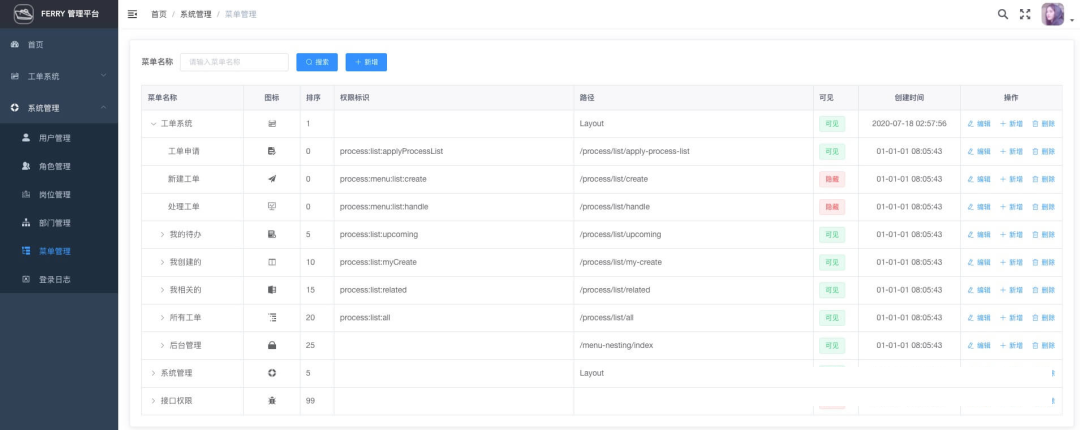
Task: Click the chart icon in 工单系统 row
Action: click(271, 124)
